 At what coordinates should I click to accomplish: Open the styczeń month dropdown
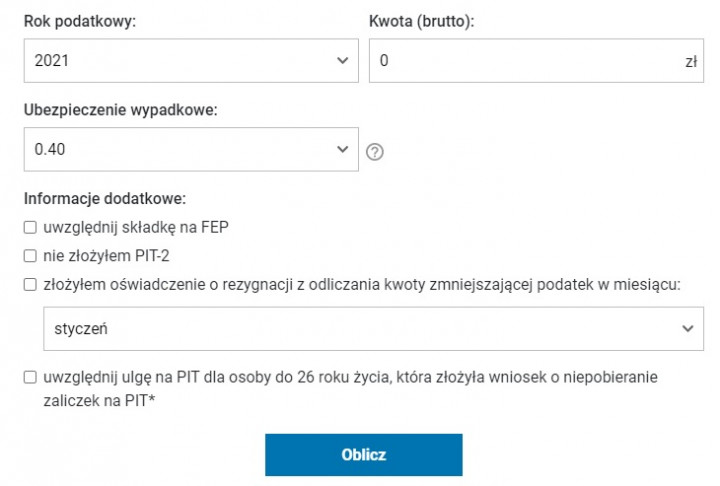pyautogui.click(x=373, y=329)
